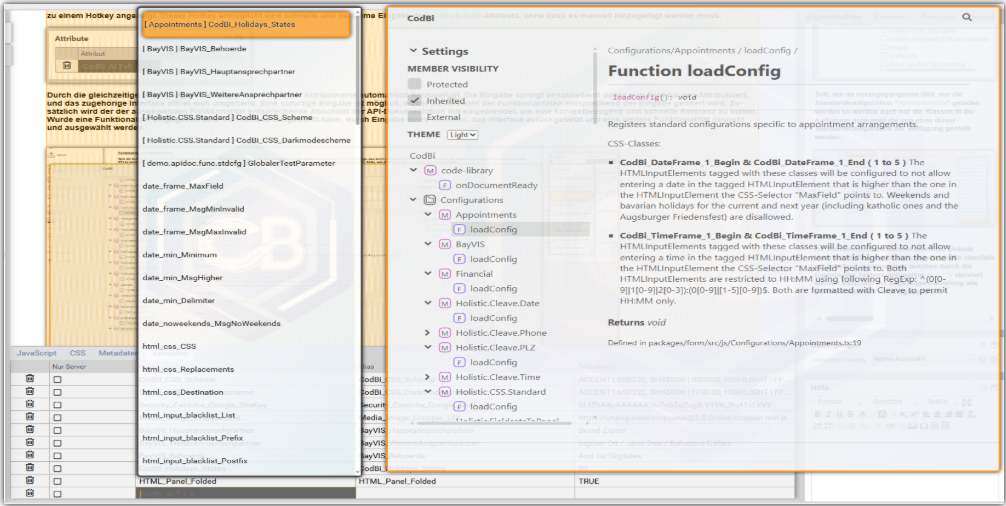This screenshot has width=1006, height=506.
Task: Switch to the JavaScript tab
Action: coord(36,353)
